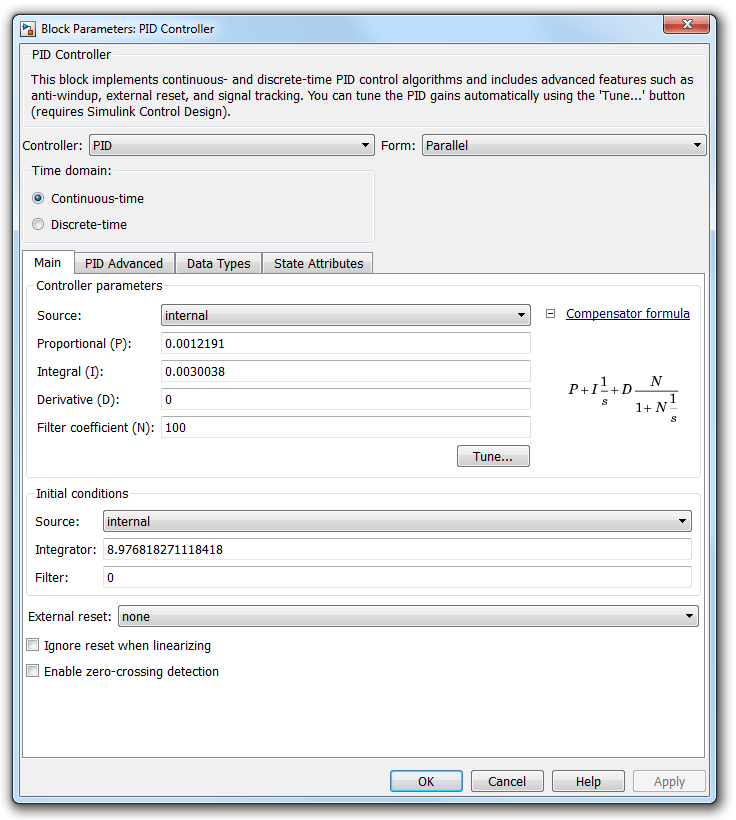Image resolution: width=736 pixels, height=820 pixels.
Task: Select Discrete-time radio button
Action: [x=38, y=224]
